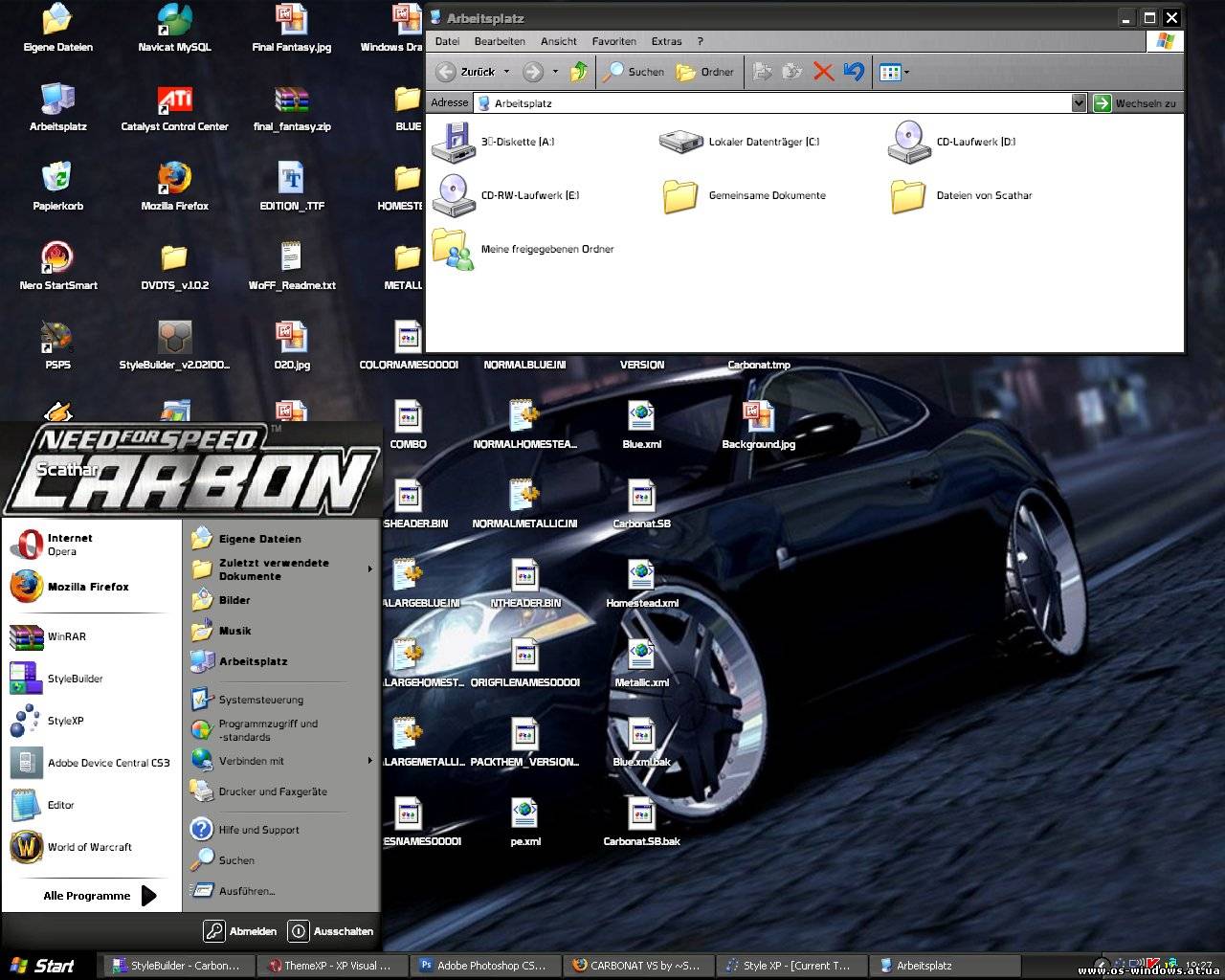Select EDITION_.TTF font file icon
This screenshot has width=1225, height=980.
pos(292,187)
